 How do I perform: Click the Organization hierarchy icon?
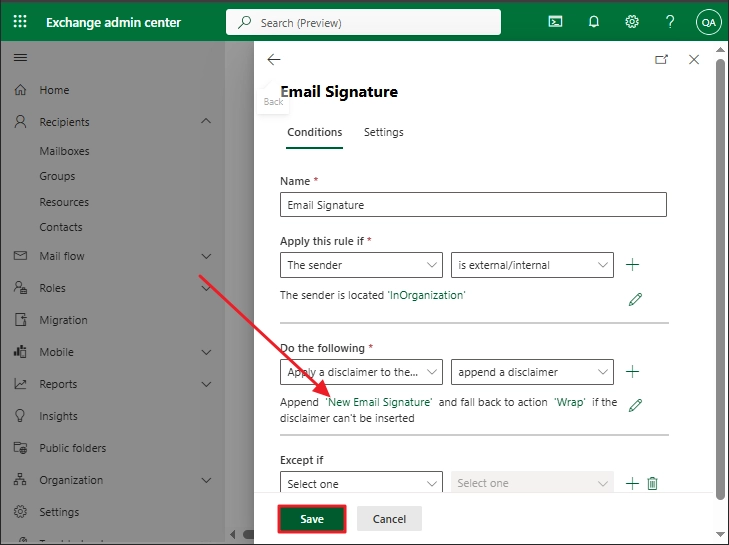tap(20, 479)
